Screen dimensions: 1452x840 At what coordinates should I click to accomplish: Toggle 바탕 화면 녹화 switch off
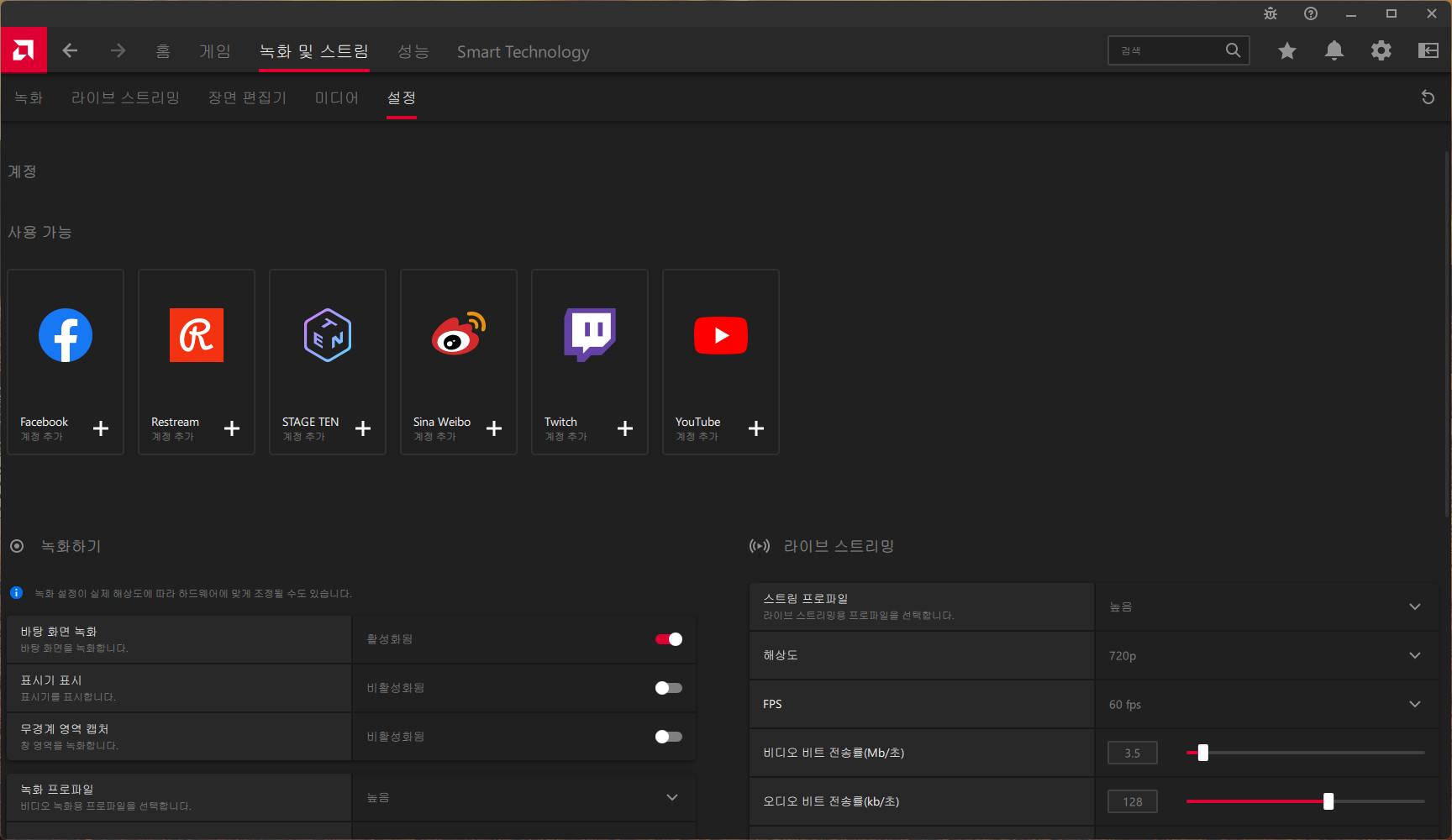pos(669,639)
